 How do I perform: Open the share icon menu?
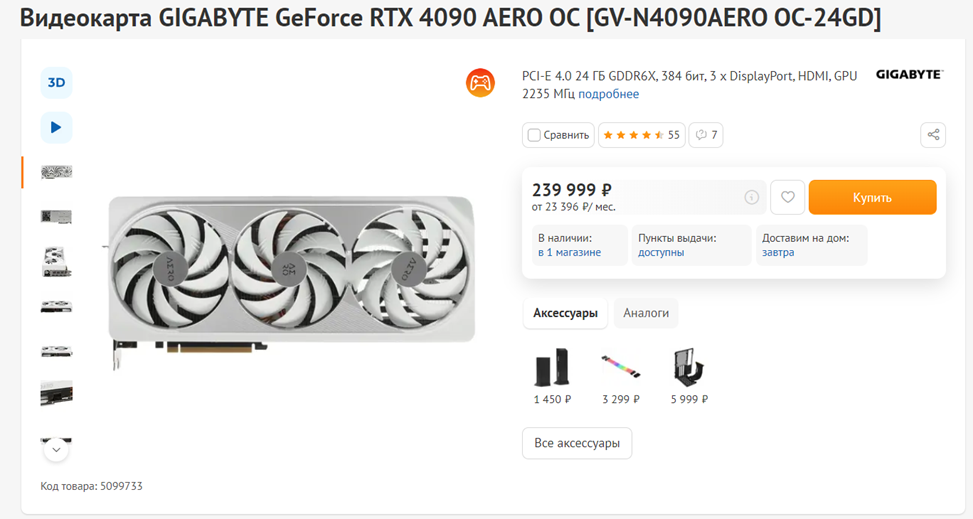tap(933, 135)
